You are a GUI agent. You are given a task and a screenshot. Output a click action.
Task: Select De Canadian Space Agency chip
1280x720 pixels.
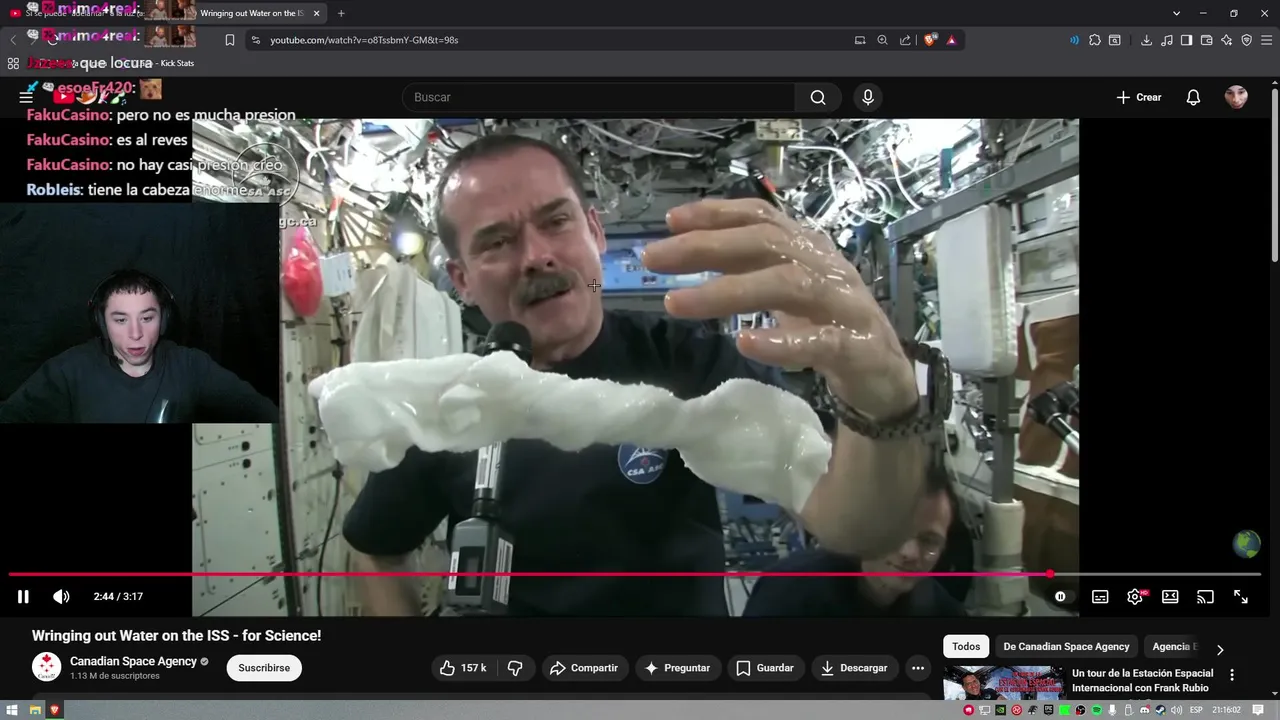pyautogui.click(x=1066, y=646)
